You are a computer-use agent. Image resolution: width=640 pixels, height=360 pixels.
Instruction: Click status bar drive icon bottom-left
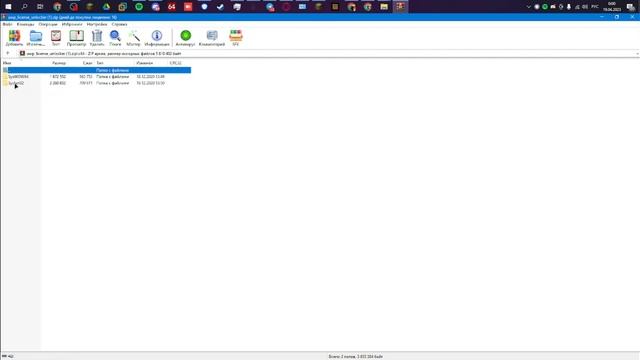tap(5, 356)
